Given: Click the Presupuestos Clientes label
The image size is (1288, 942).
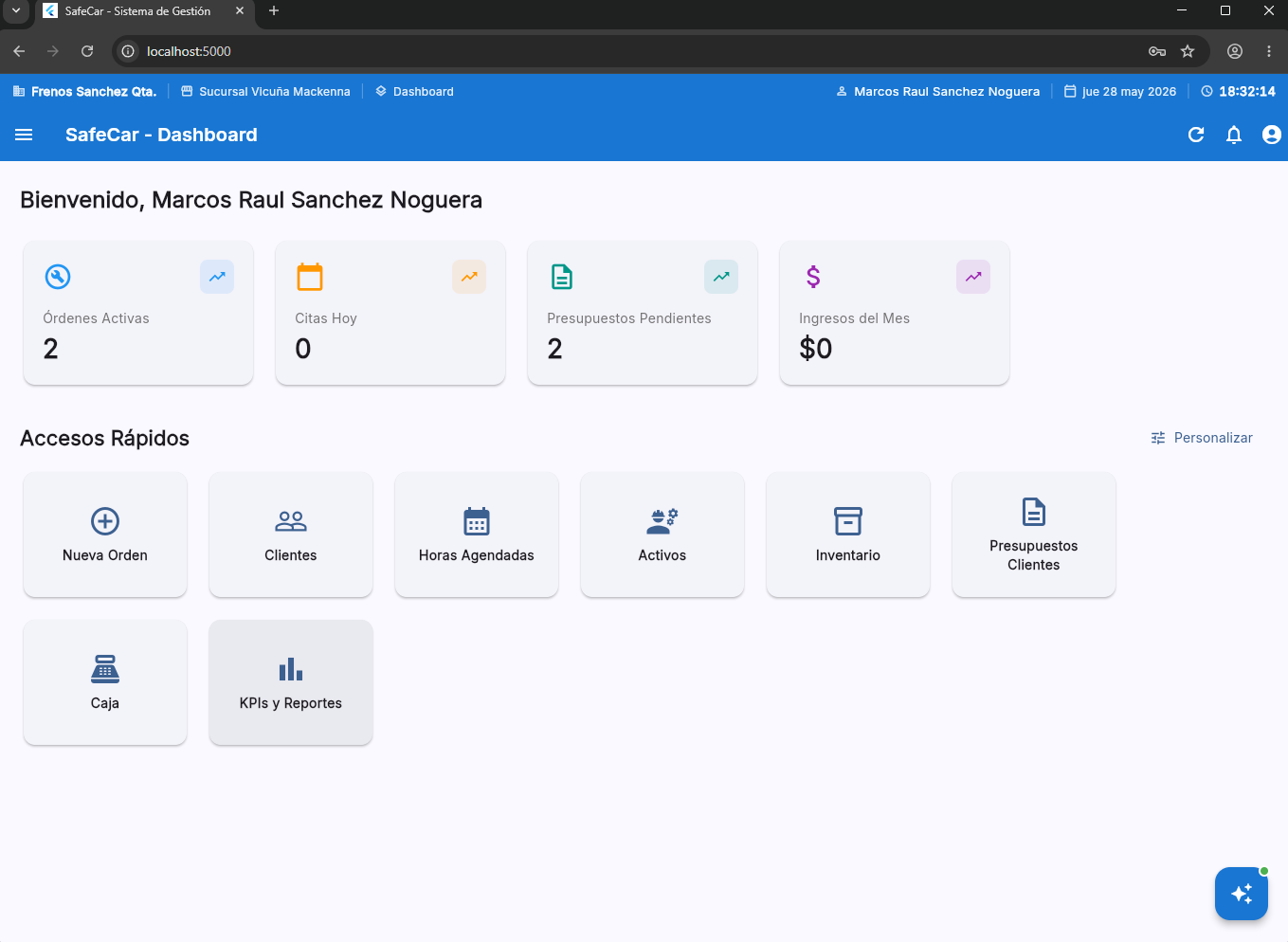Looking at the screenshot, I should coord(1034,555).
